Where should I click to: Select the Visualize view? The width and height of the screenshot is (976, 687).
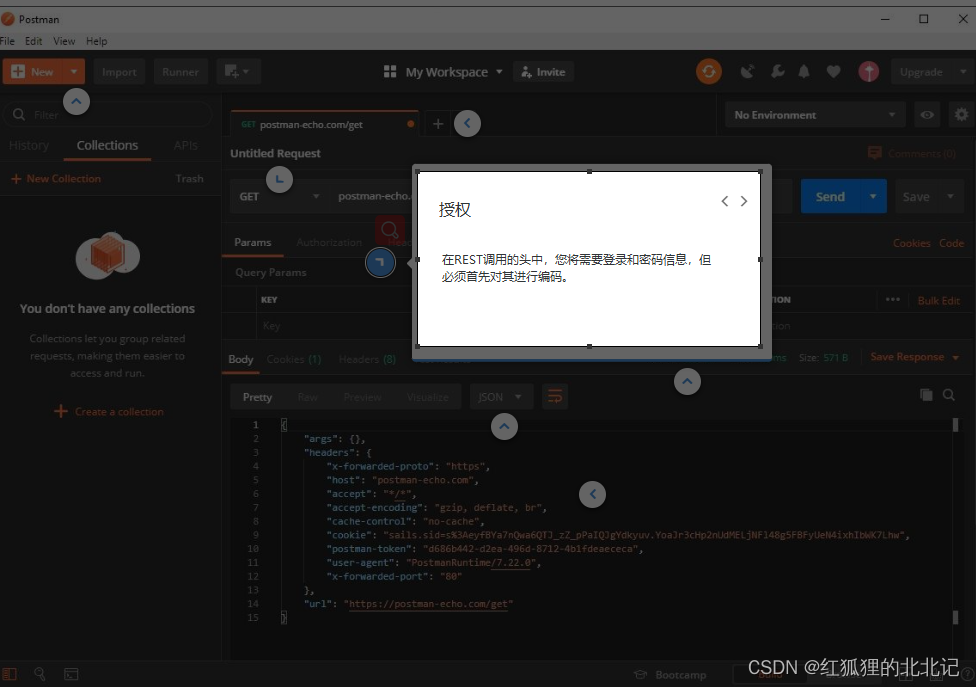point(428,397)
